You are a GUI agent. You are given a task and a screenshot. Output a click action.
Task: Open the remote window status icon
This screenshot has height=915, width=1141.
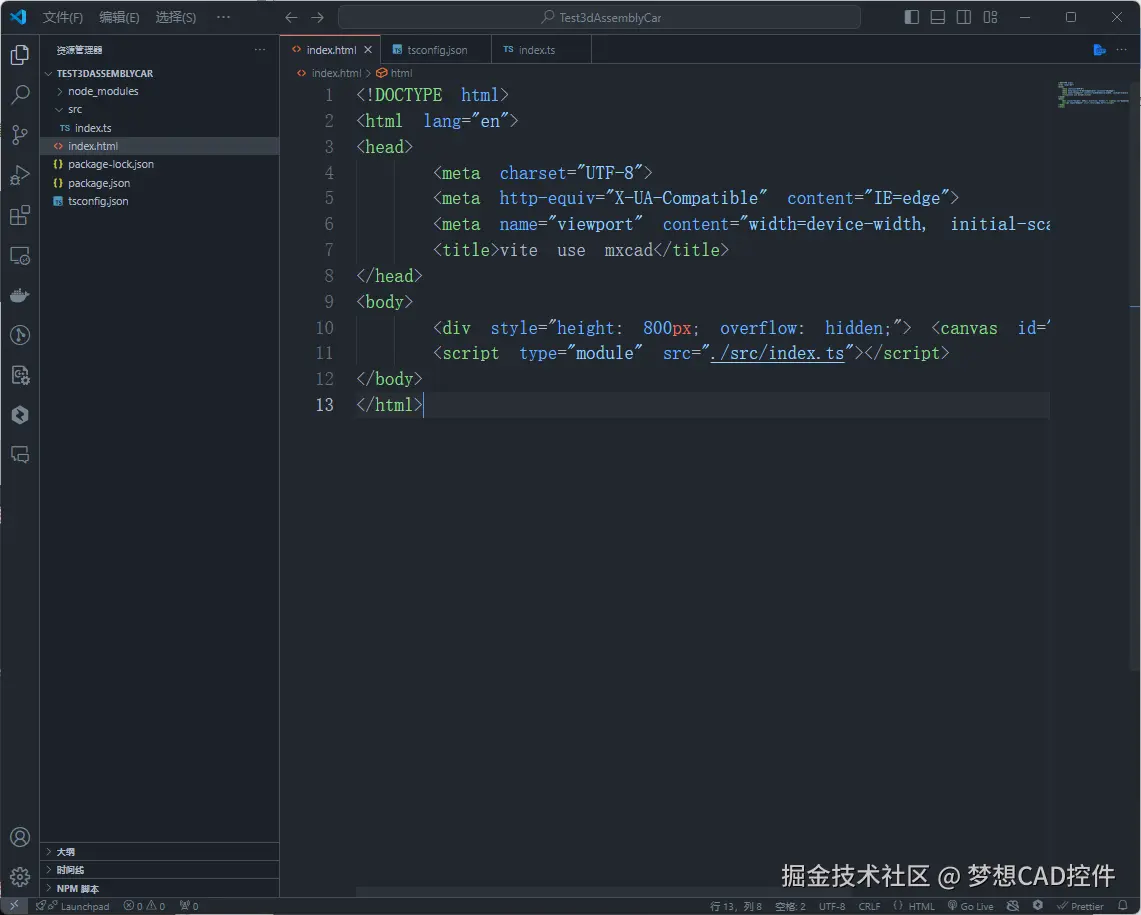point(14,906)
